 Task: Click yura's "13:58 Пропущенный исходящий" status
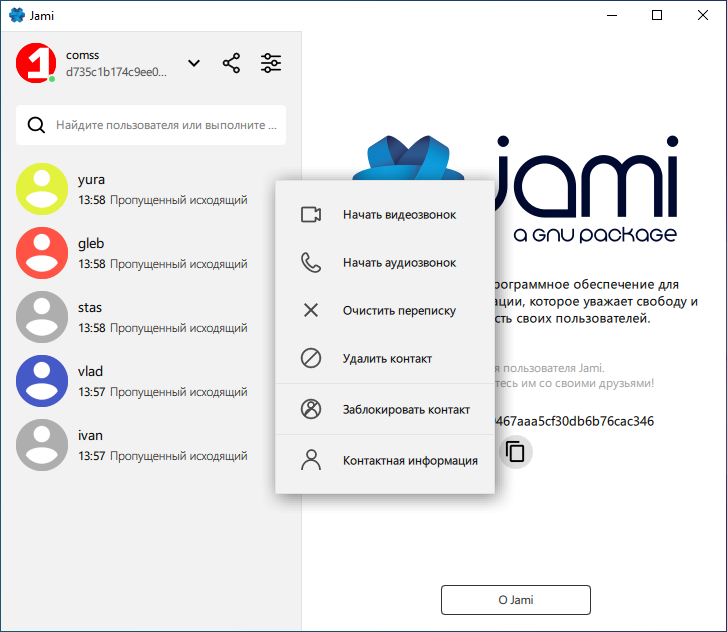pyautogui.click(x=163, y=200)
